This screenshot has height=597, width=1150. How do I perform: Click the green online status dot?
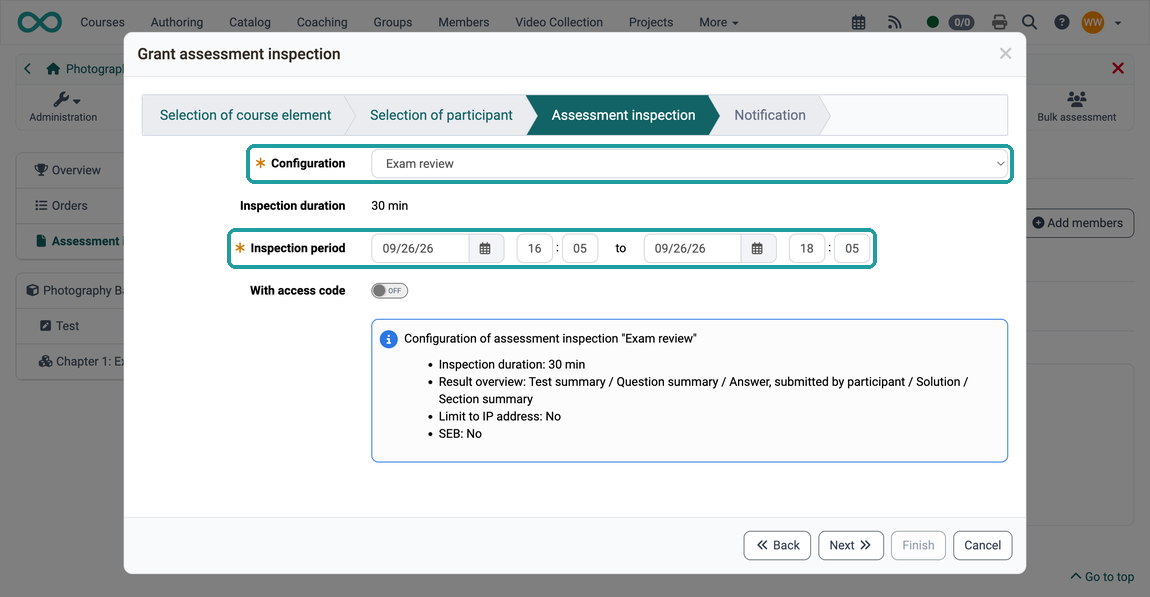point(932,22)
